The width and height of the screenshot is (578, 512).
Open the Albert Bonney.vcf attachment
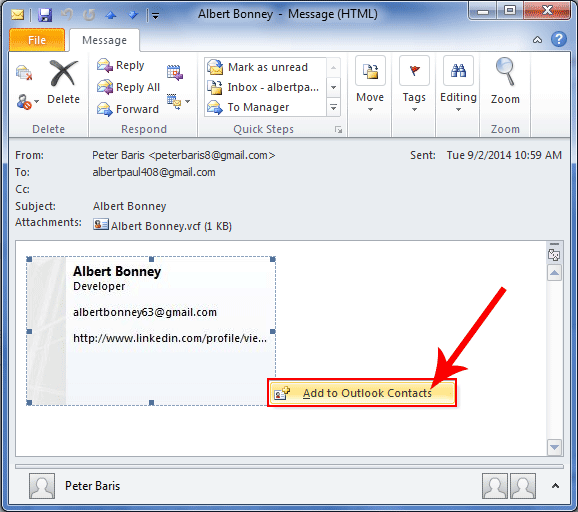[162, 225]
